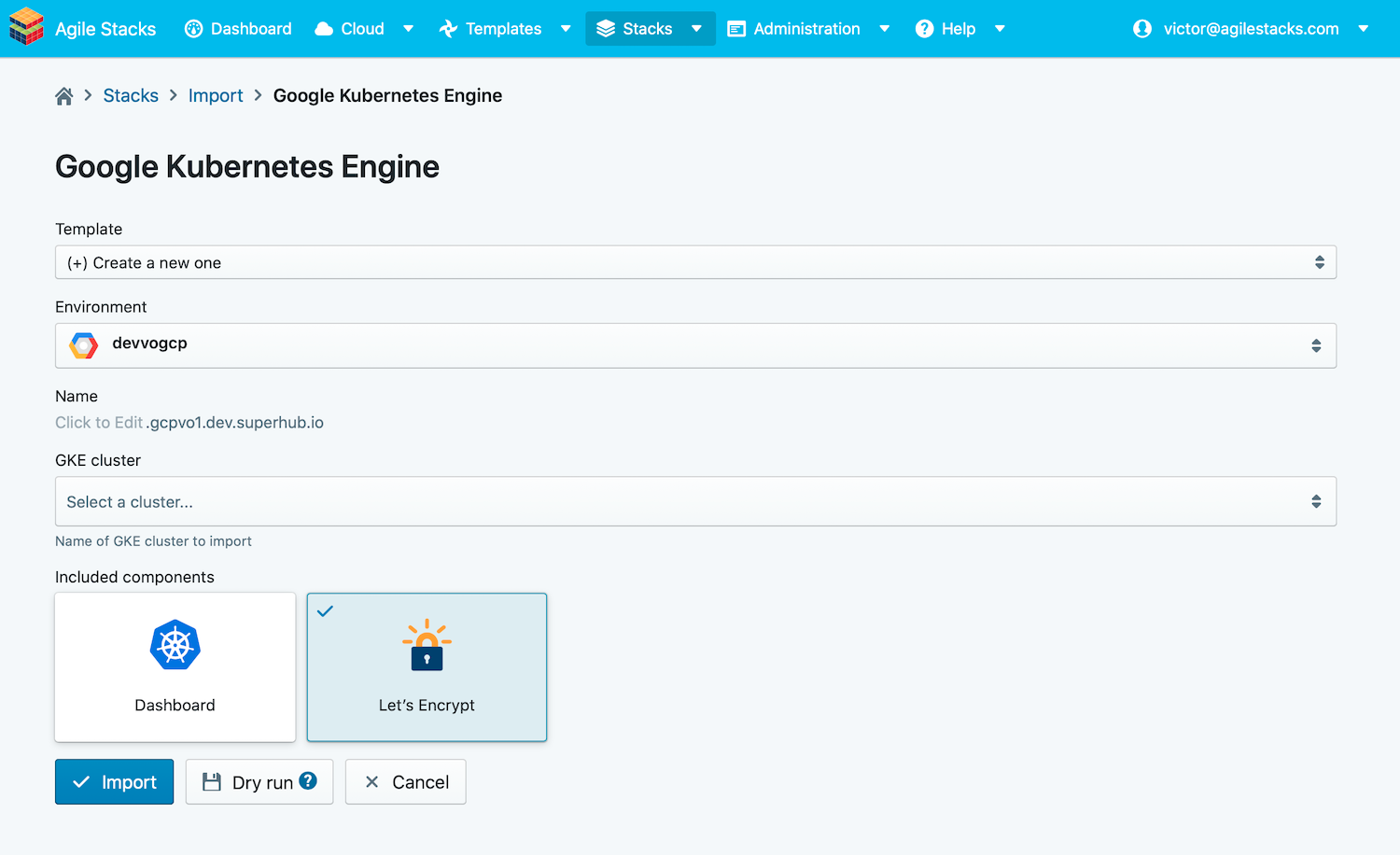This screenshot has width=1400, height=855.
Task: Click the checkmark icon on Import button
Action: point(82,782)
